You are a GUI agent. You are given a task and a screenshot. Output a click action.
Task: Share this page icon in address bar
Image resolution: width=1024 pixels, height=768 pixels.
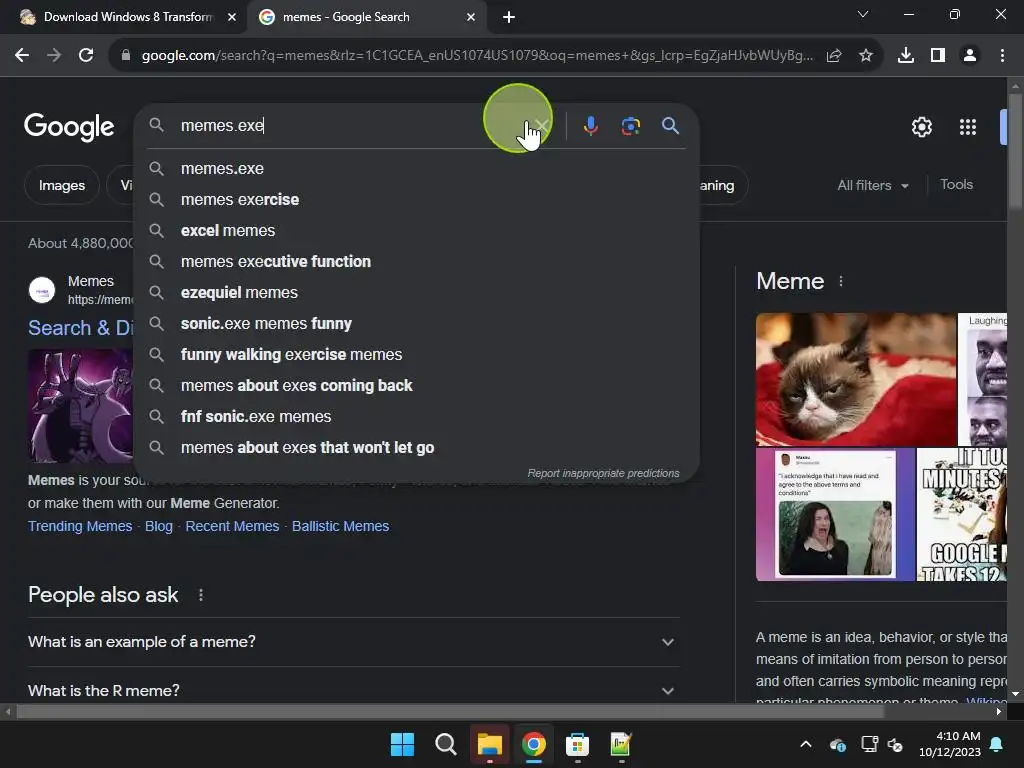click(834, 56)
